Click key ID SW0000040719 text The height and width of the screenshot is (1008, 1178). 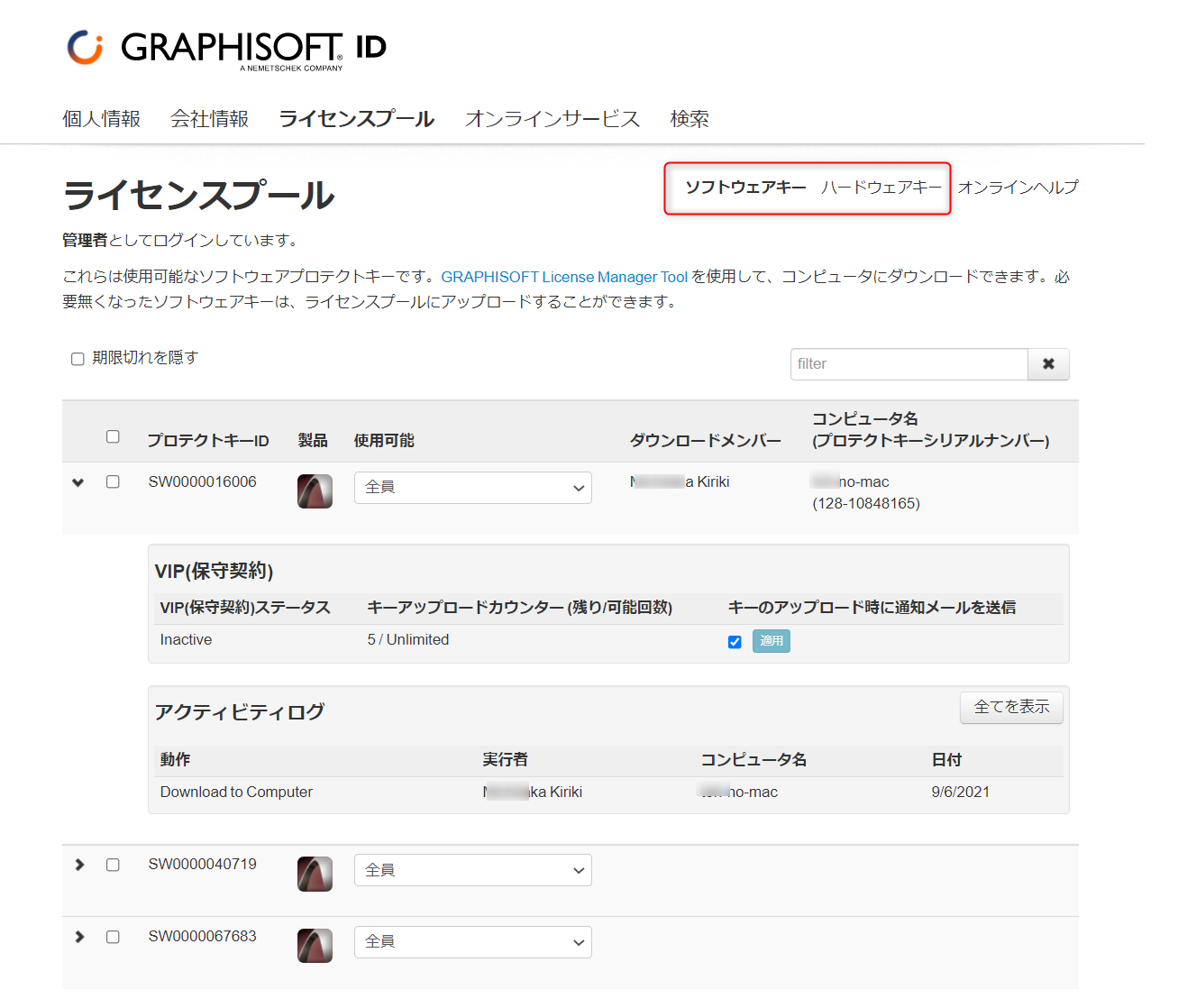tap(203, 865)
